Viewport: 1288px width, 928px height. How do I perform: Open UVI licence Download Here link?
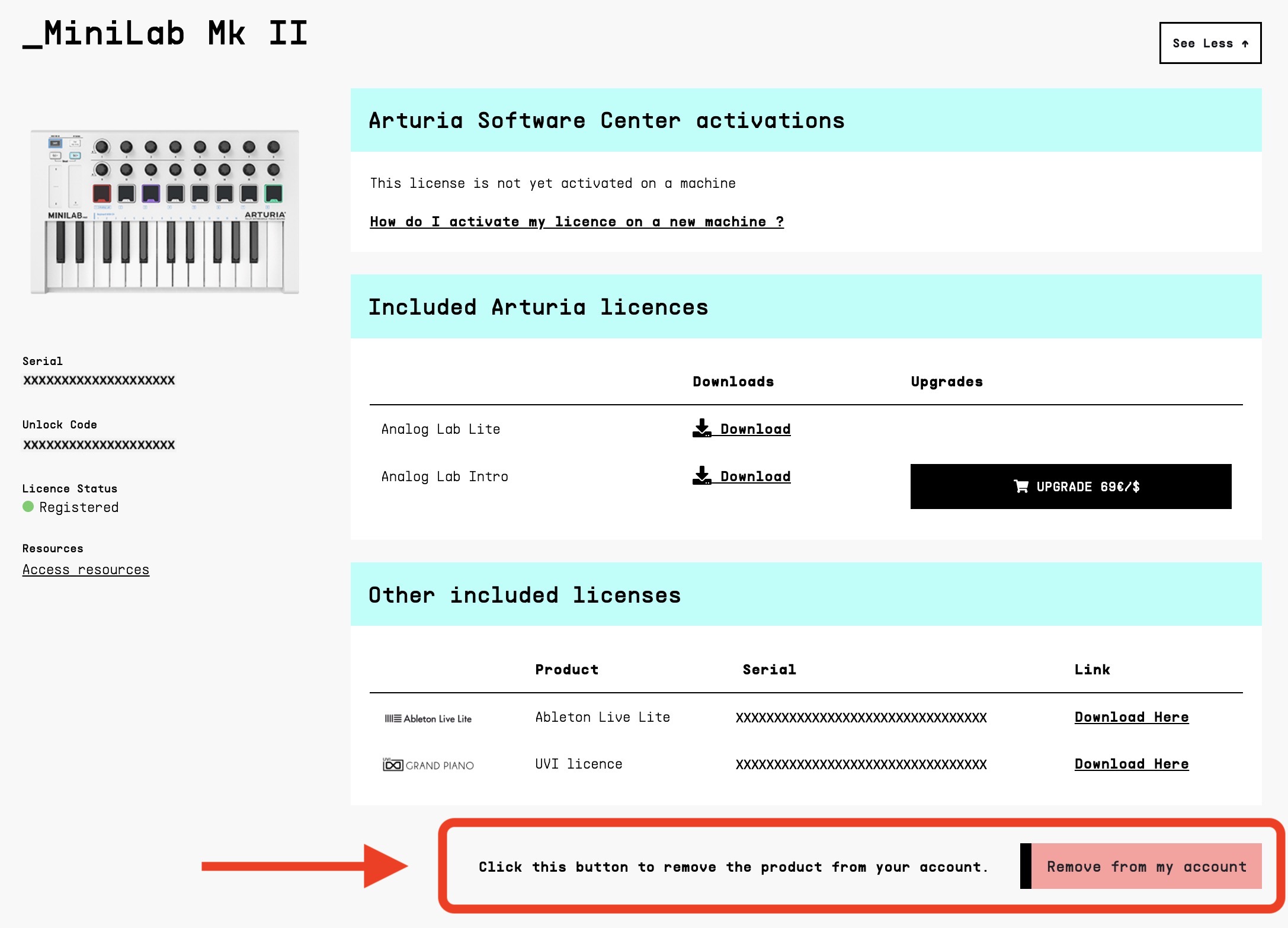pos(1132,764)
